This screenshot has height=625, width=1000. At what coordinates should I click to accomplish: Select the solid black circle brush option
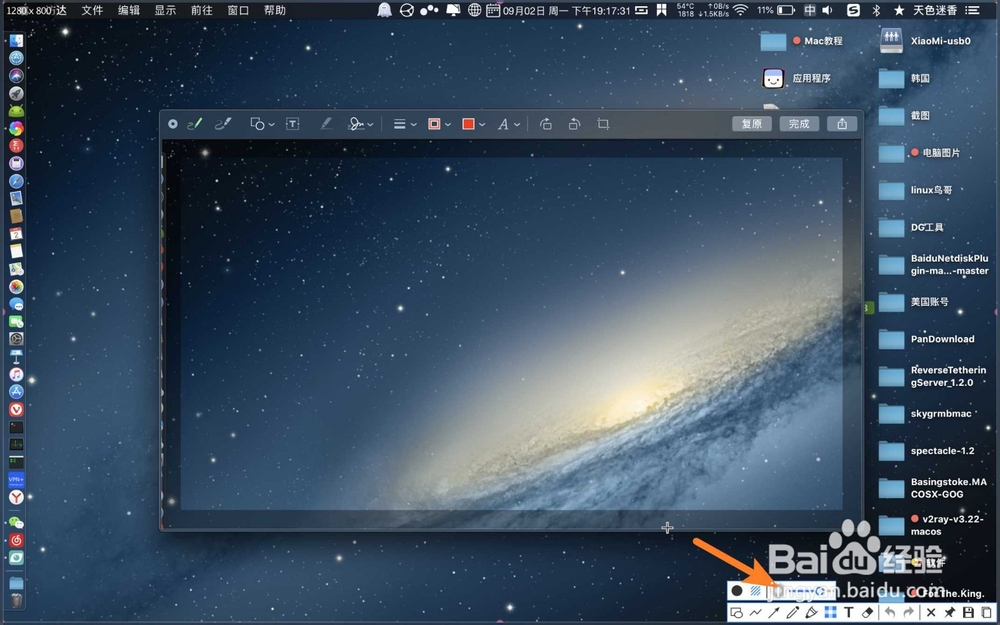(737, 591)
